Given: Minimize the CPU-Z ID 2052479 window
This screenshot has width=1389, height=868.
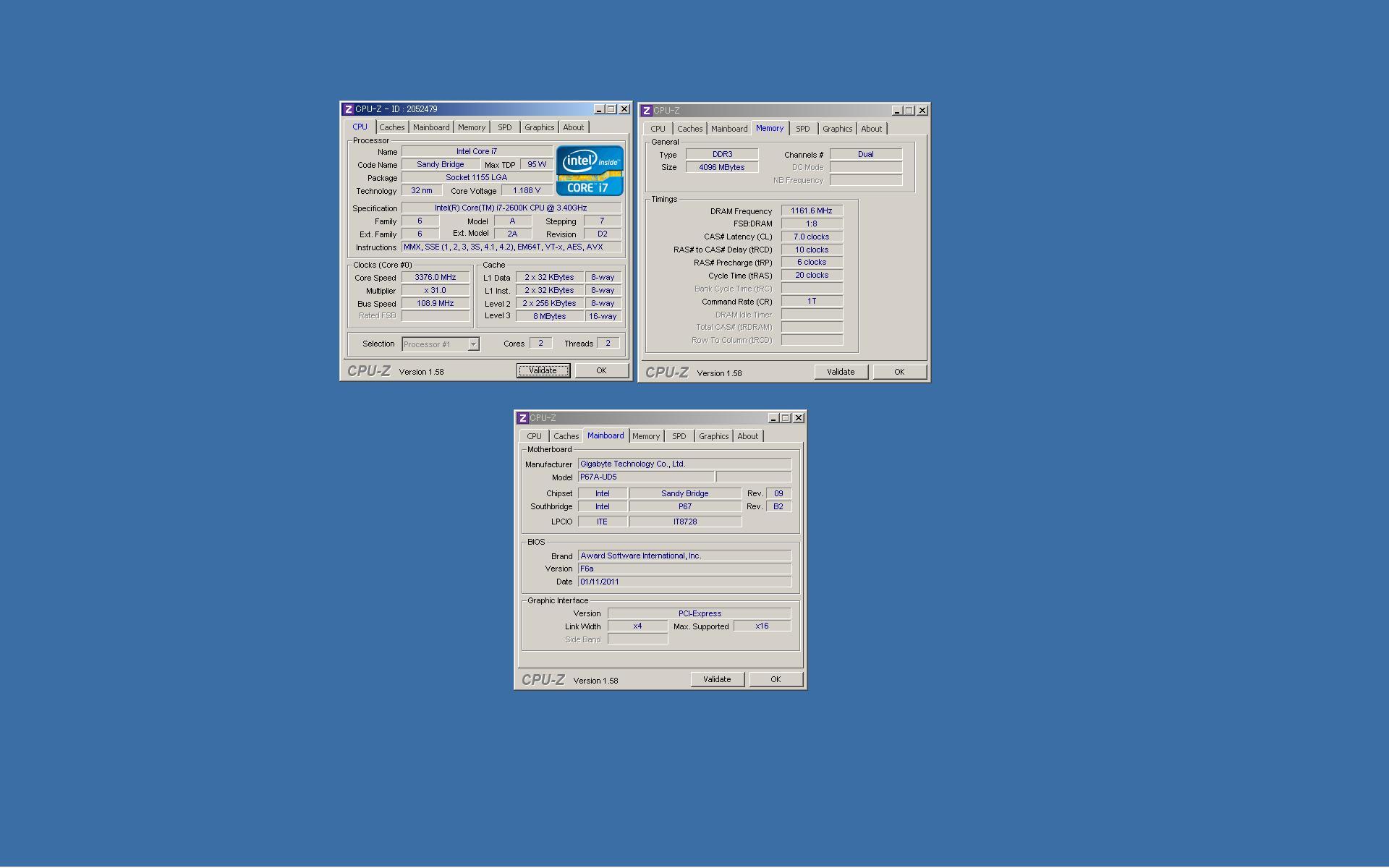Looking at the screenshot, I should tap(599, 109).
